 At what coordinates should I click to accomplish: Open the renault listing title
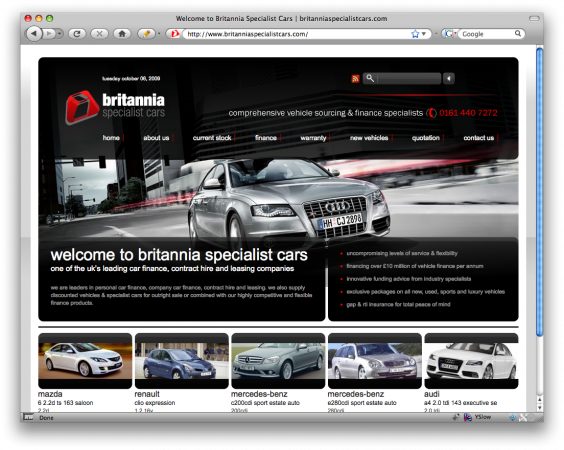147,394
